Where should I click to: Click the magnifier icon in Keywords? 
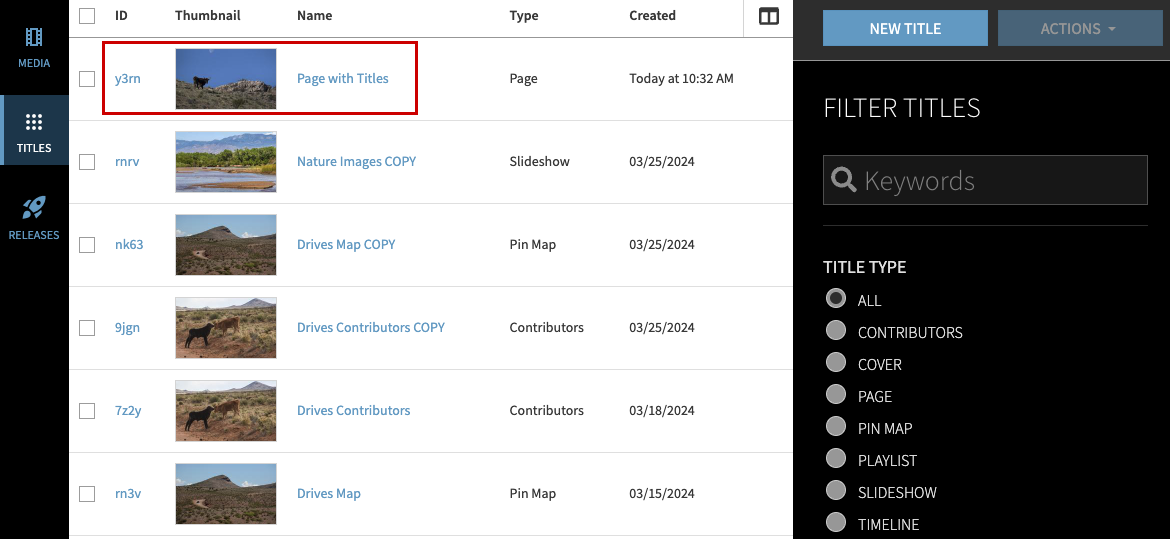844,180
